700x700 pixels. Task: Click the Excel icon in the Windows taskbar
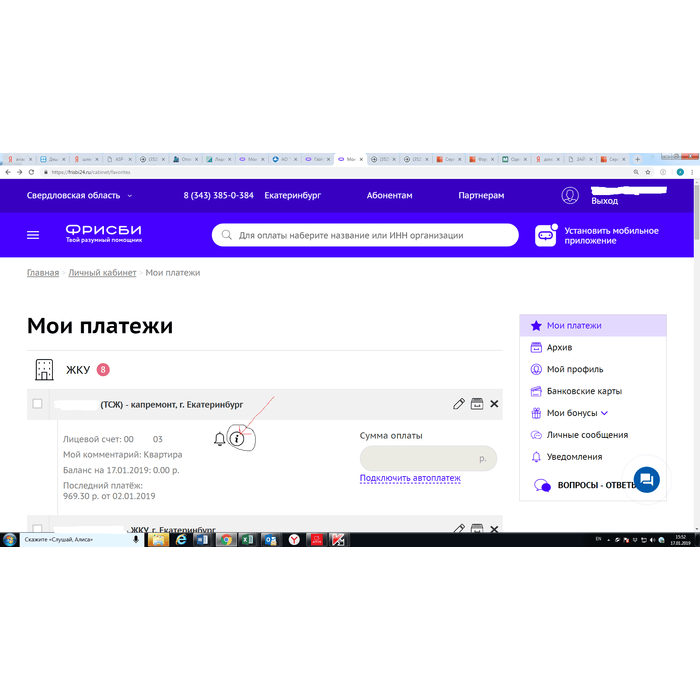(269, 539)
